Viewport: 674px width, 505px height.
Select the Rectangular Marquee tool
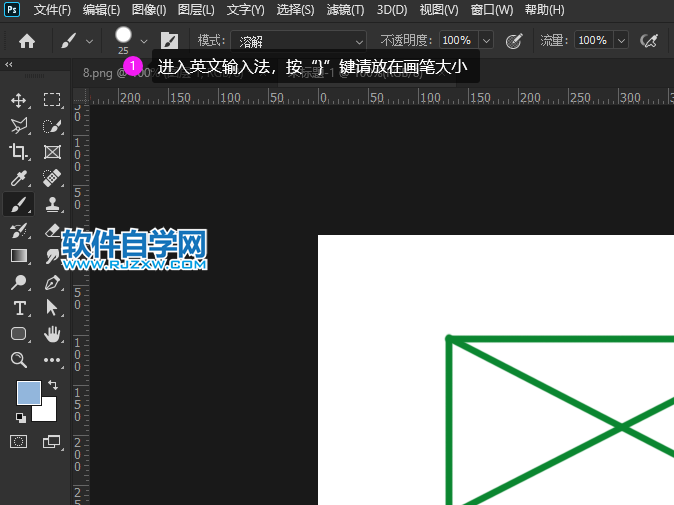pyautogui.click(x=52, y=101)
